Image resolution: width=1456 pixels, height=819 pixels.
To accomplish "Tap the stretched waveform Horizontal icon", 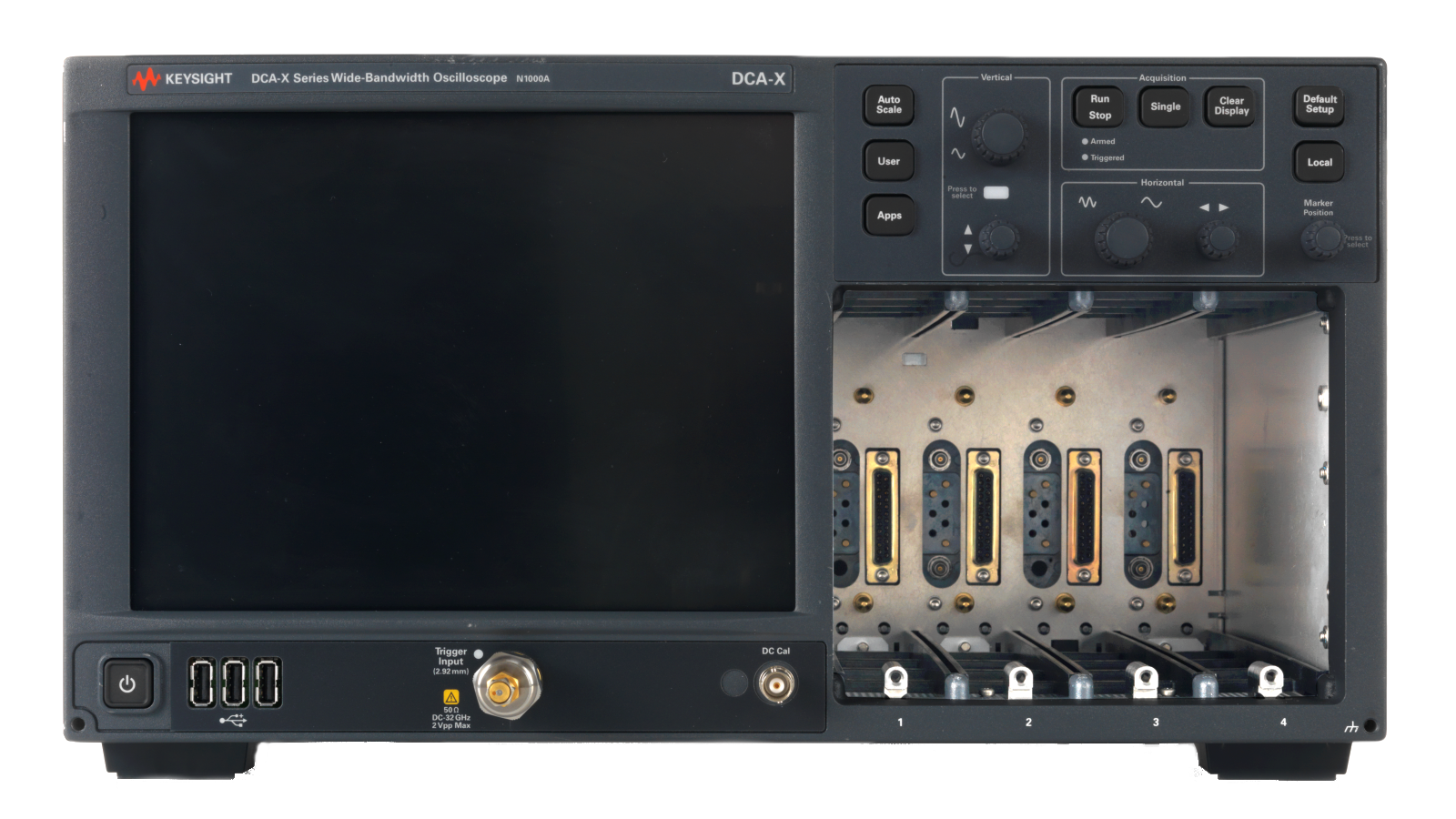I will tap(1151, 203).
